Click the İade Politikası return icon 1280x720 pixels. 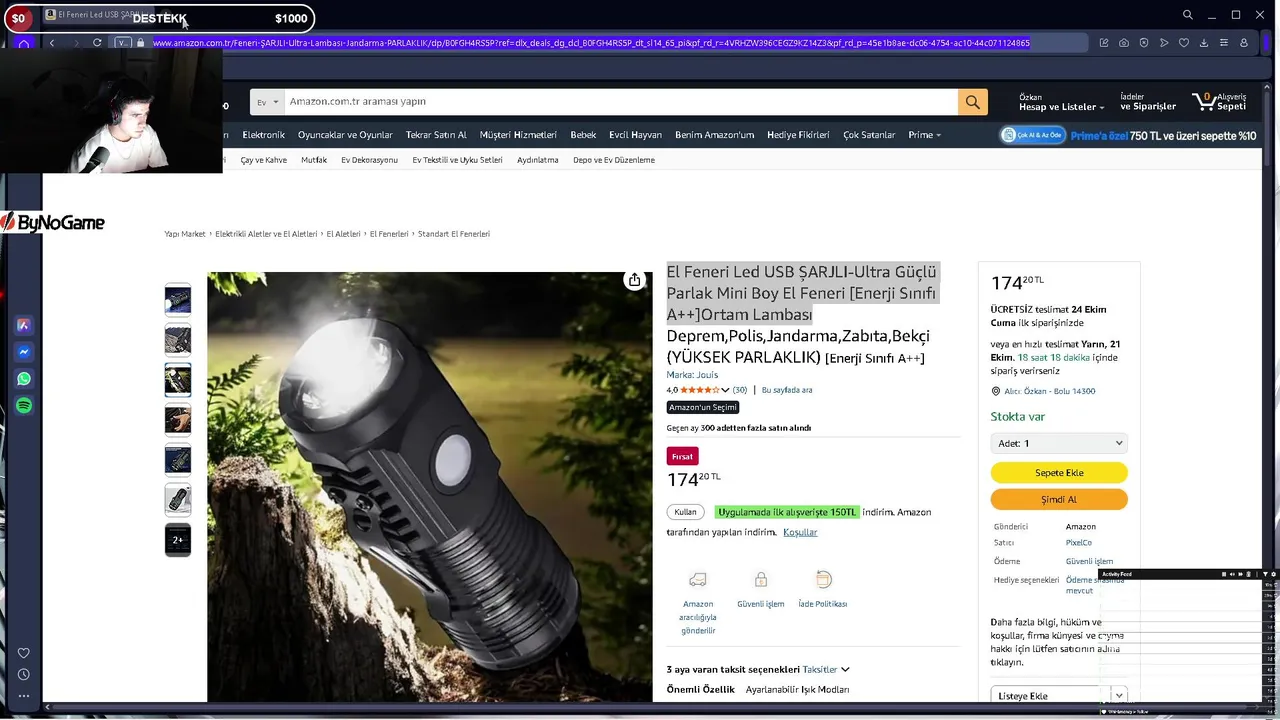coord(823,579)
